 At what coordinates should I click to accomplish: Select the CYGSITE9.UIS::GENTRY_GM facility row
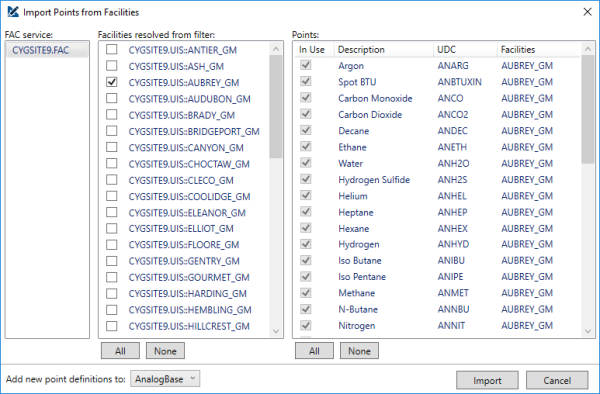pyautogui.click(x=184, y=261)
